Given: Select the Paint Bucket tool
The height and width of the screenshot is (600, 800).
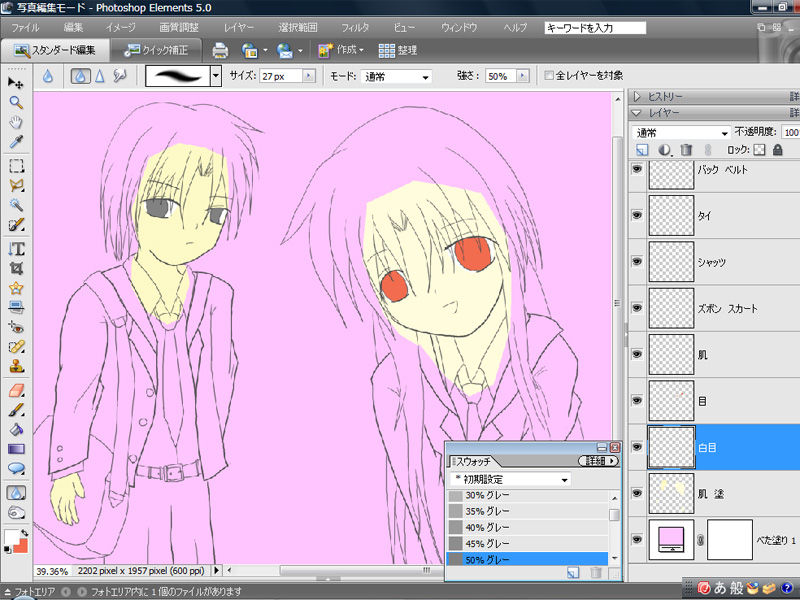Looking at the screenshot, I should (x=16, y=430).
